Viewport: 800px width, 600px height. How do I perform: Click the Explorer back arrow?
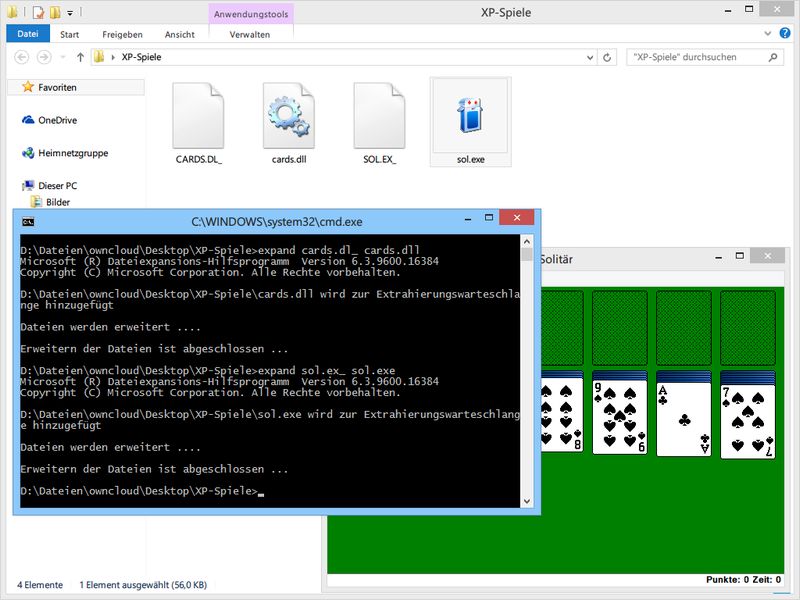tap(21, 57)
